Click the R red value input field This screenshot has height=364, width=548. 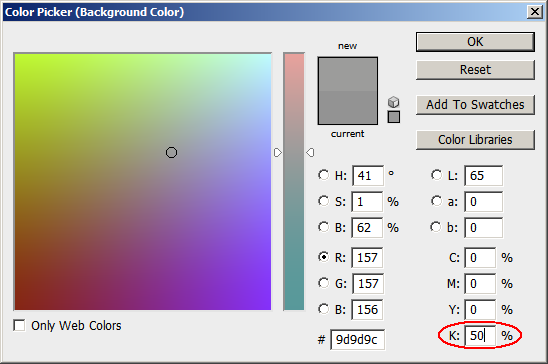367,257
